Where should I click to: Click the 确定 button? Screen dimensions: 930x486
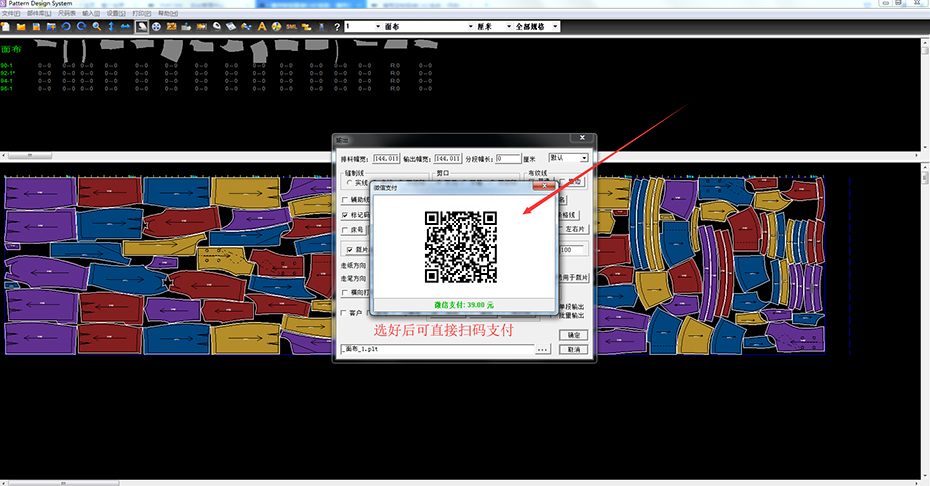tap(574, 335)
